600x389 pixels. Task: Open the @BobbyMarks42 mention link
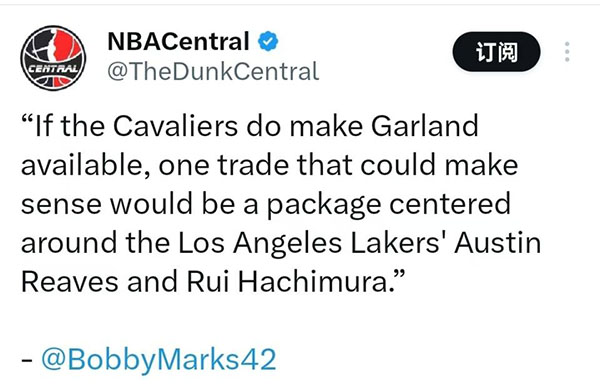[x=158, y=359]
